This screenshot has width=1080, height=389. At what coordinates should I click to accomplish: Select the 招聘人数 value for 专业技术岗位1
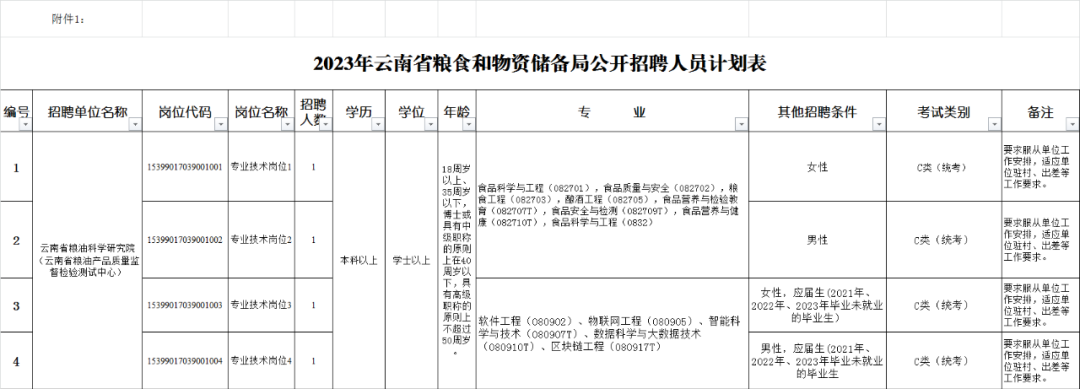314,167
